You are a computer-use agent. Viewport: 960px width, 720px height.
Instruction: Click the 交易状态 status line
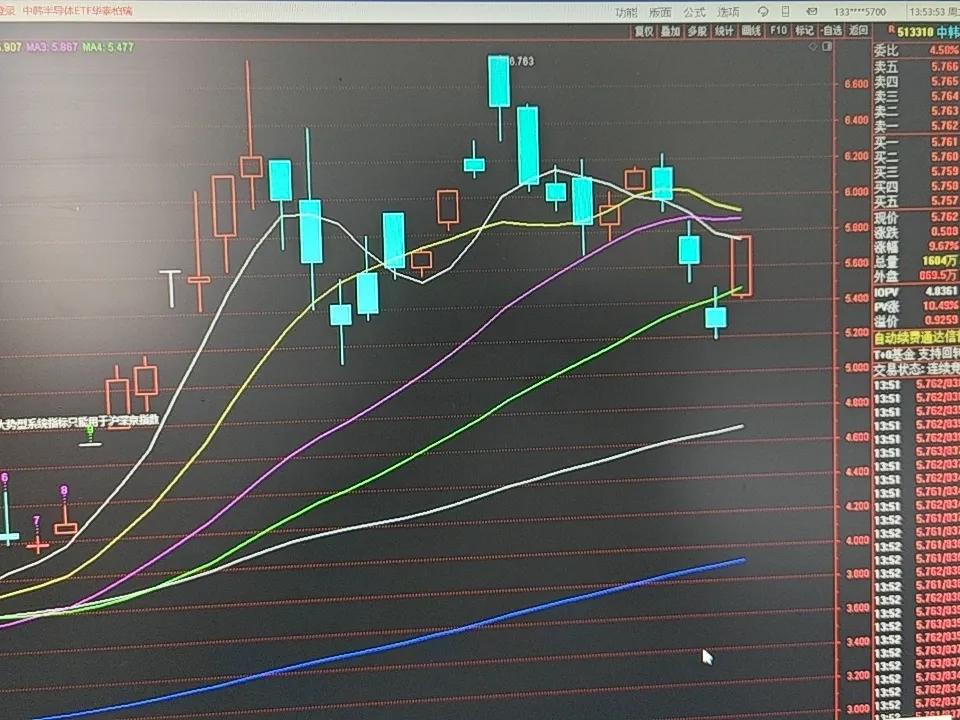tap(916, 369)
